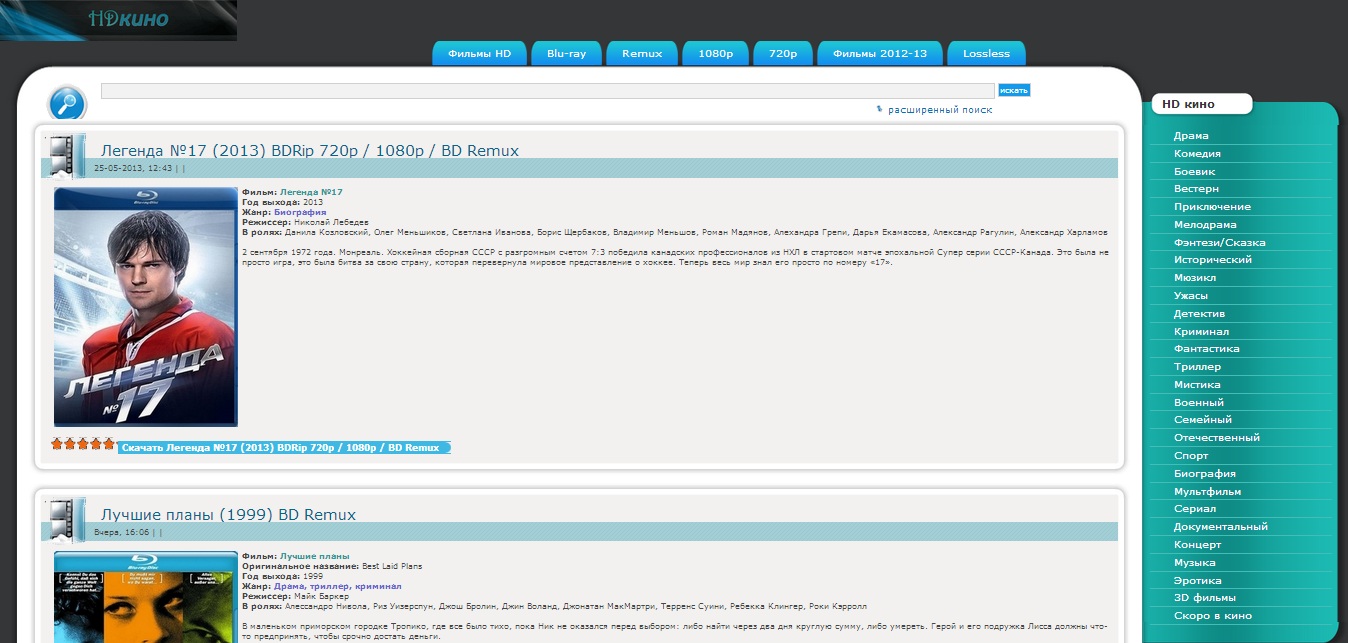
Task: Open the Приключение genre category
Action: pyautogui.click(x=1212, y=207)
